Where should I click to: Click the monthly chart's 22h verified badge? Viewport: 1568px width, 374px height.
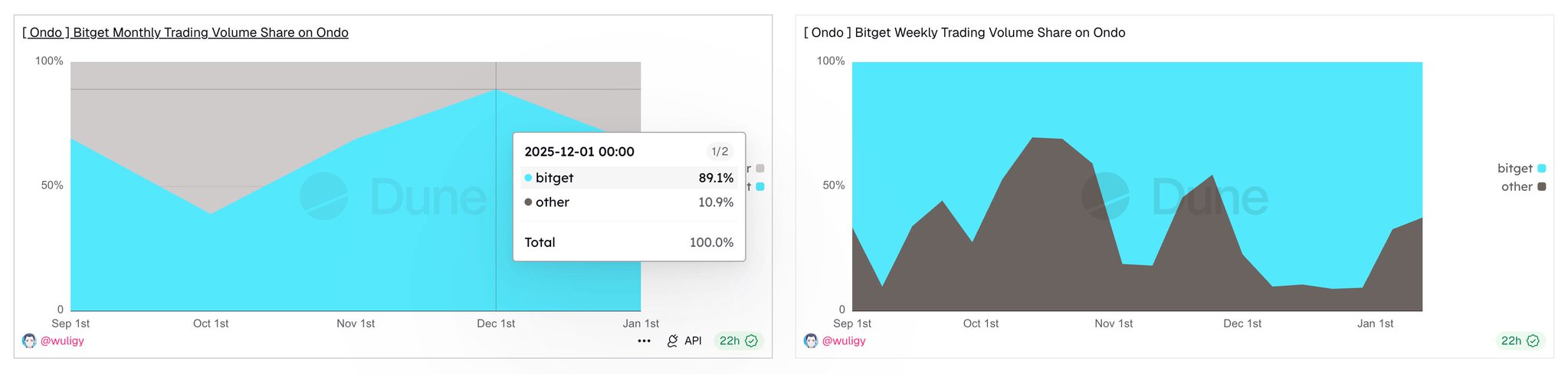[x=738, y=341]
